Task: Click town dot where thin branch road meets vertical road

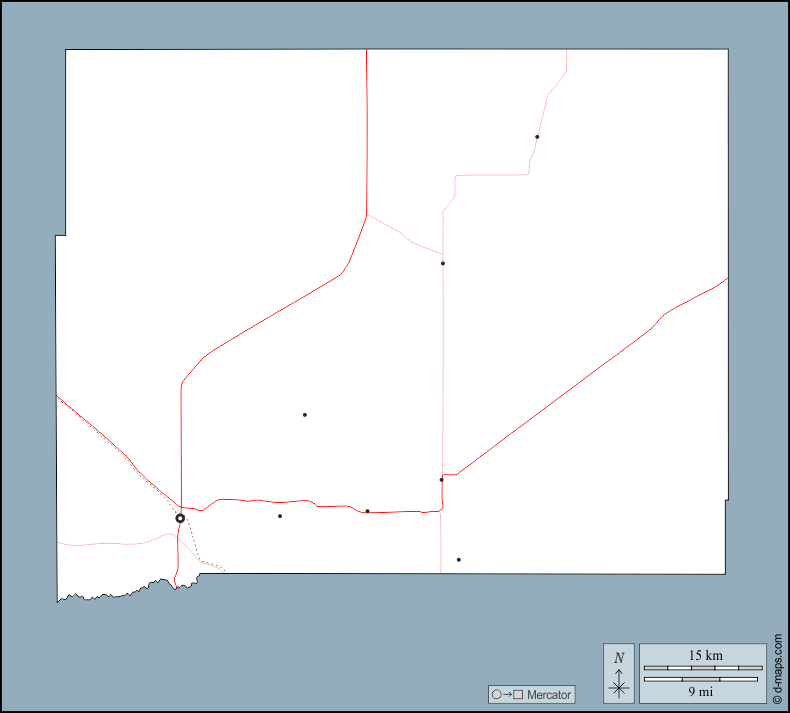Action: pyautogui.click(x=442, y=263)
